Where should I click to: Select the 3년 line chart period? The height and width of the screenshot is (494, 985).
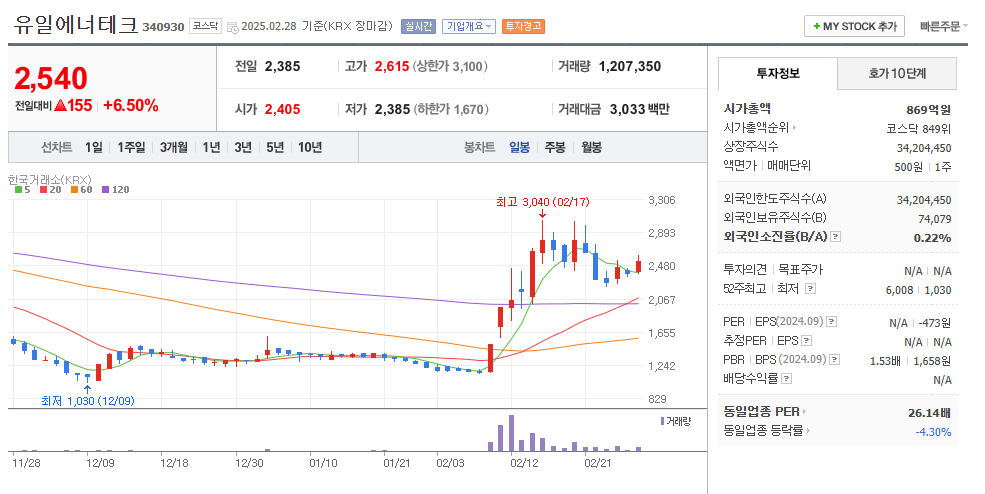point(243,147)
